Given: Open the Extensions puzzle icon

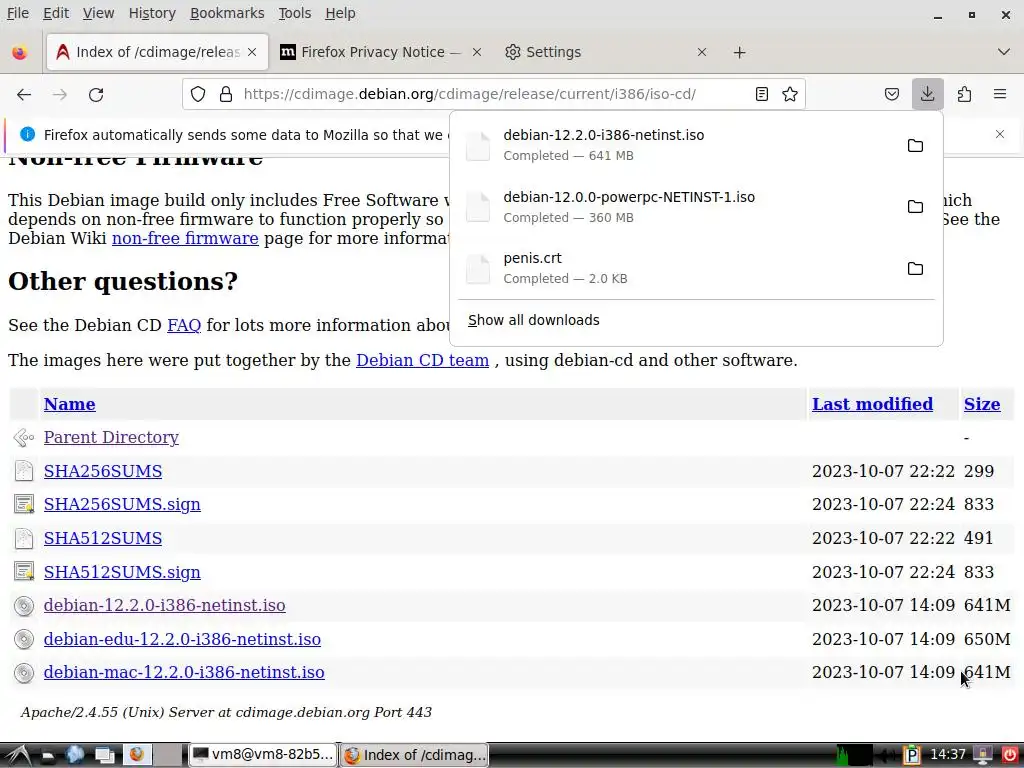Looking at the screenshot, I should click(964, 94).
